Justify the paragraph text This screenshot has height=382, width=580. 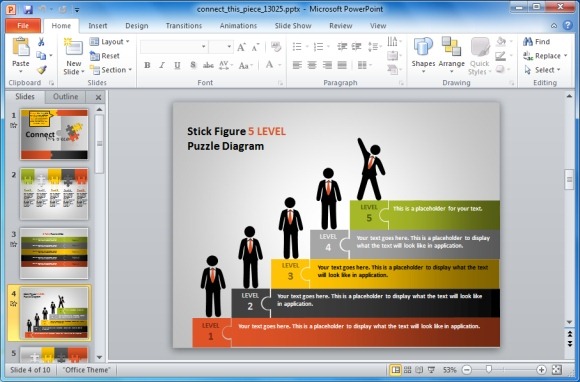342,65
